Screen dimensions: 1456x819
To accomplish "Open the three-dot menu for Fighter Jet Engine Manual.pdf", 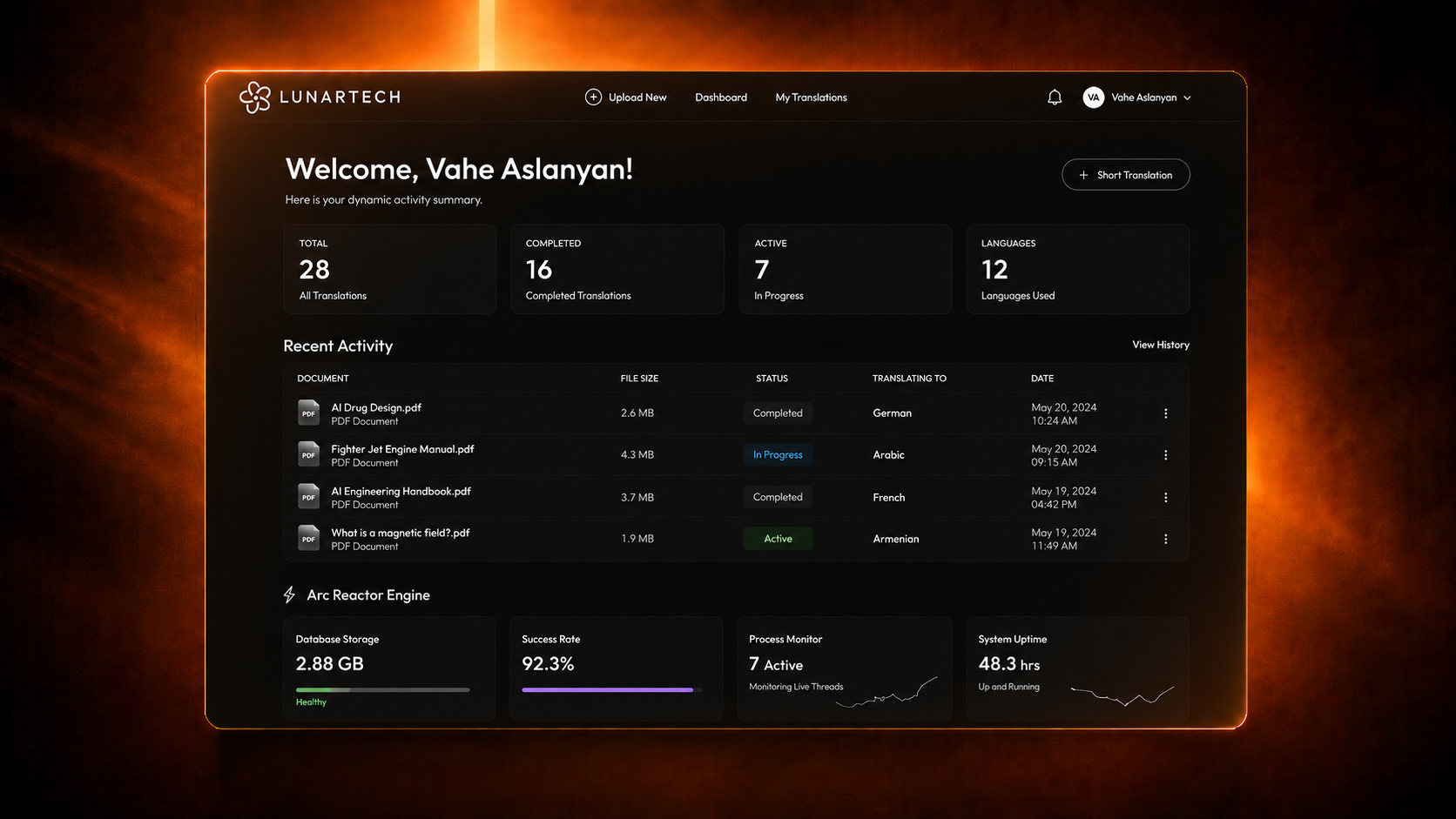I will pos(1165,455).
